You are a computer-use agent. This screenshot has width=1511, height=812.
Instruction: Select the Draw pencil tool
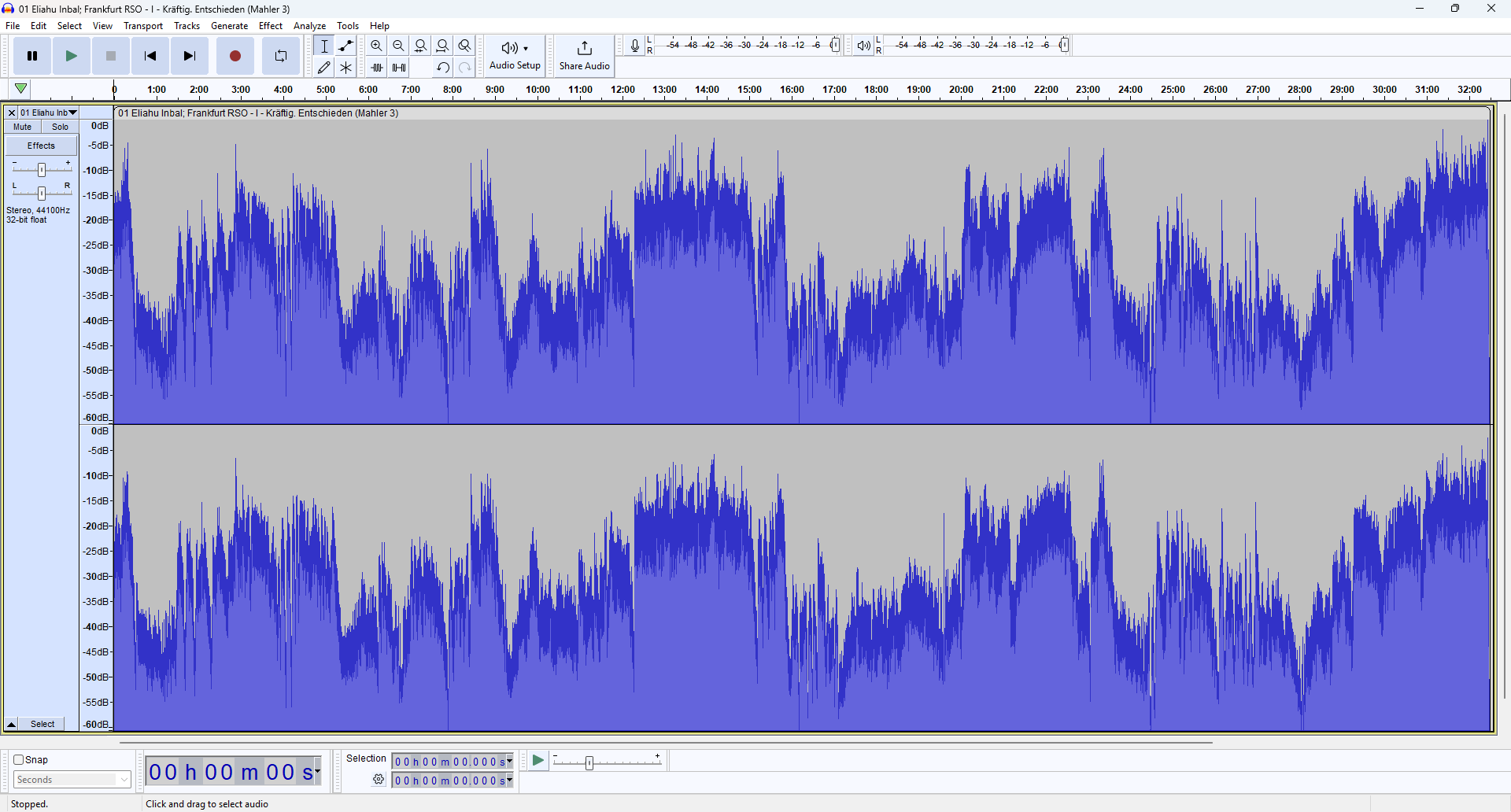click(324, 68)
